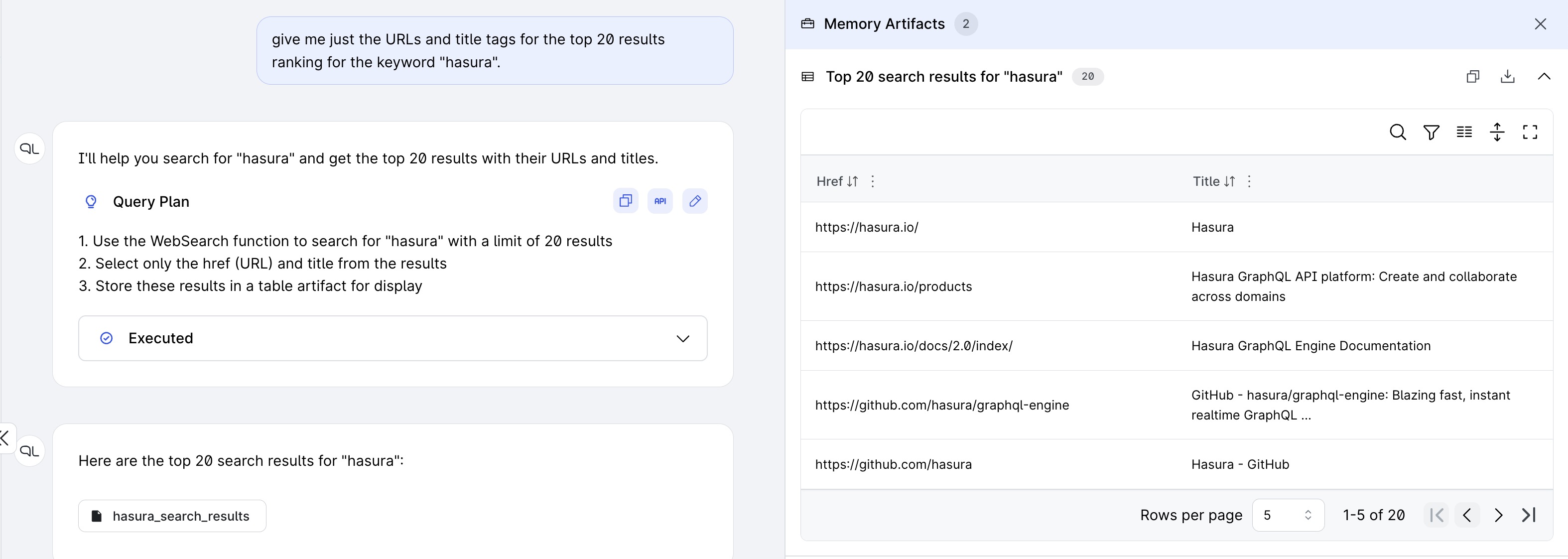Download the Top 20 search results artifact
This screenshot has width=1568, height=559.
pyautogui.click(x=1507, y=76)
